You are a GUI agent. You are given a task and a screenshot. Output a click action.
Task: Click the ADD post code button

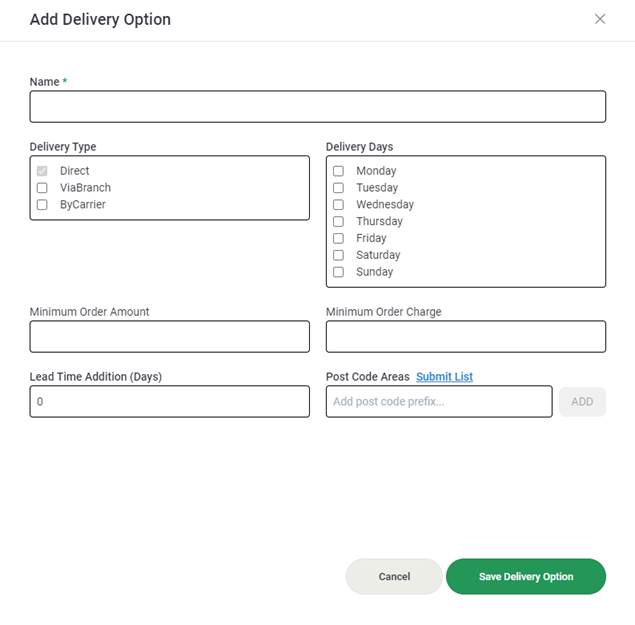[x=582, y=401]
